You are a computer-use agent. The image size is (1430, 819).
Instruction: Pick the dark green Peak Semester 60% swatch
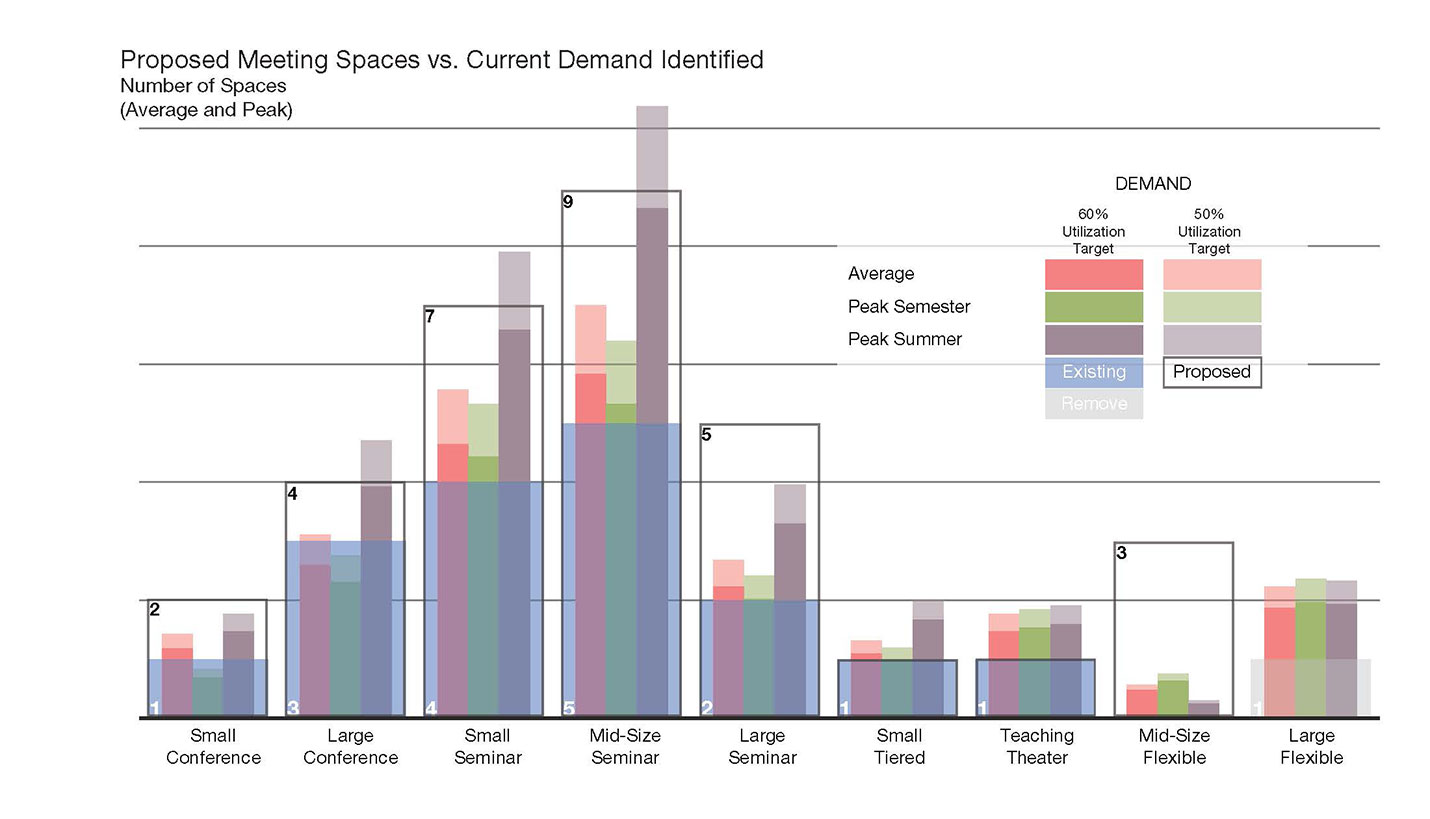click(x=1094, y=307)
